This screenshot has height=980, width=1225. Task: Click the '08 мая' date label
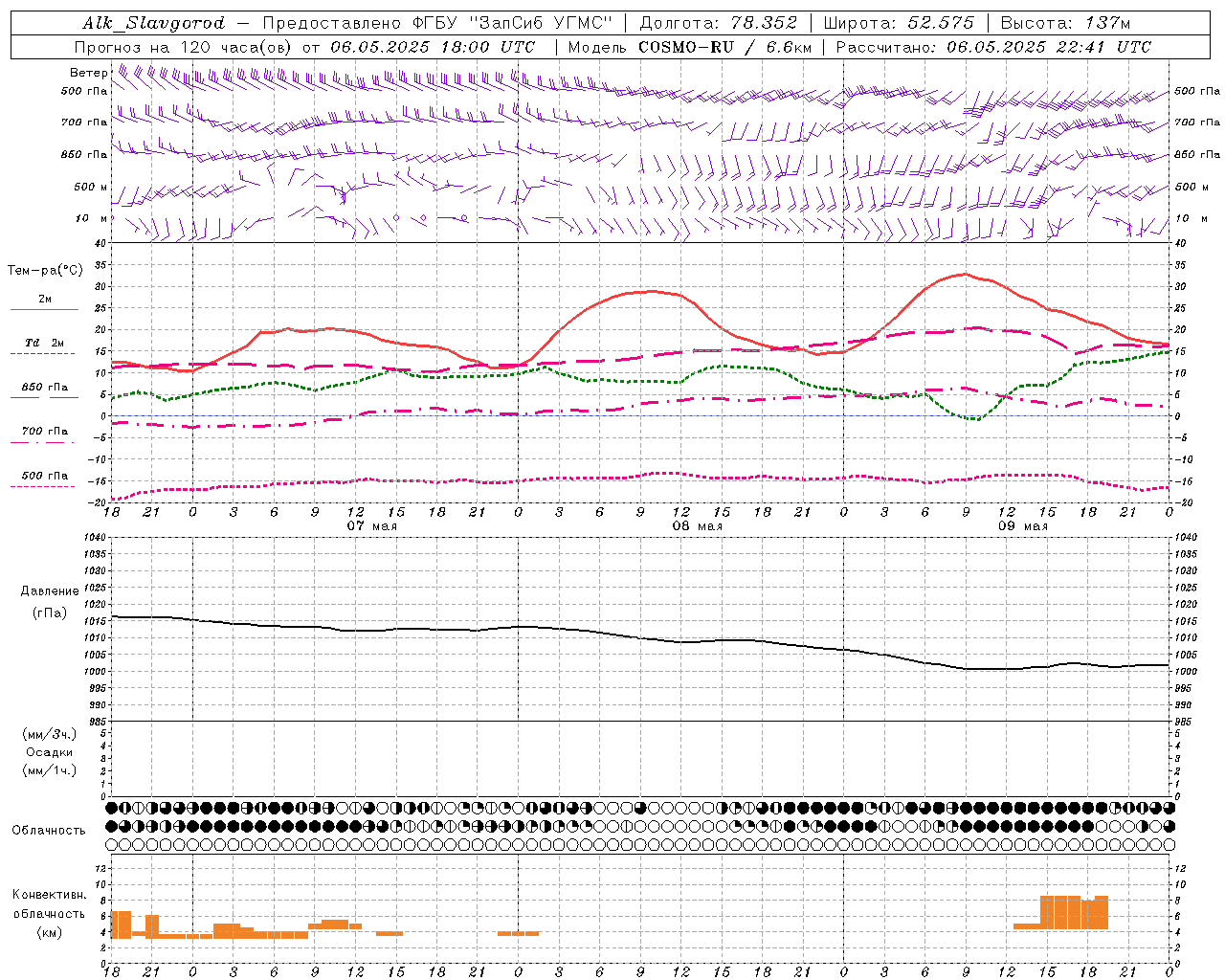[697, 526]
